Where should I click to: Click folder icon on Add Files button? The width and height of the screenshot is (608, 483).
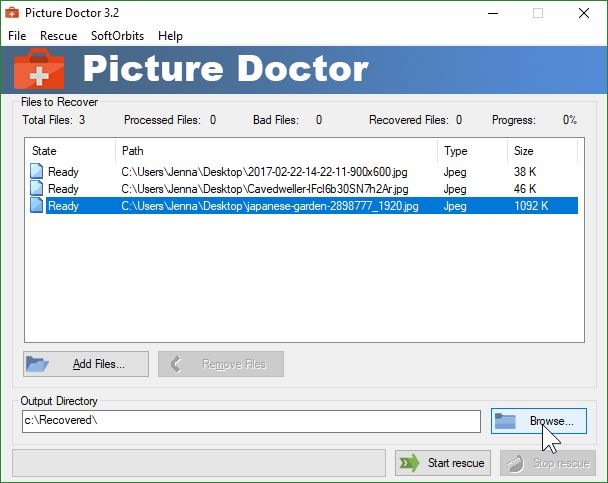38,364
